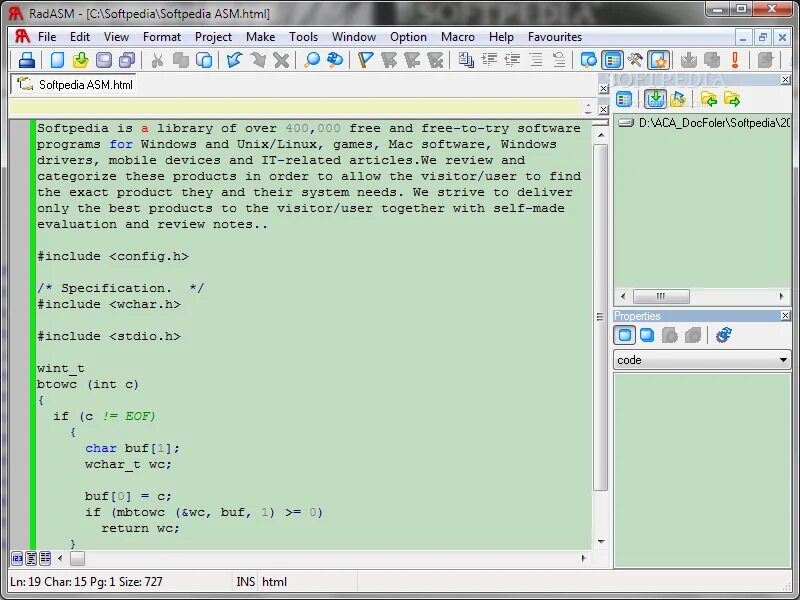Select the Softpedia ASM.html tab
The height and width of the screenshot is (600, 800).
(74, 84)
